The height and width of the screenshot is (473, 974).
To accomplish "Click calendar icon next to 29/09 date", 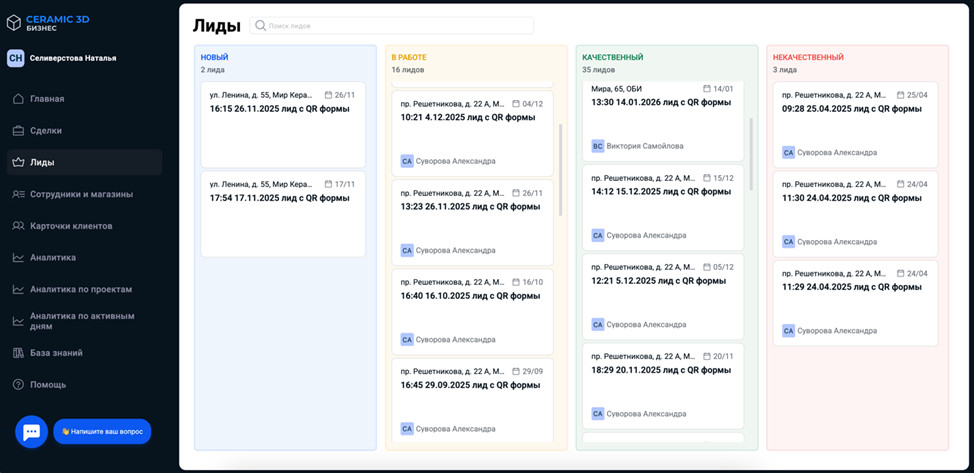I will point(516,372).
